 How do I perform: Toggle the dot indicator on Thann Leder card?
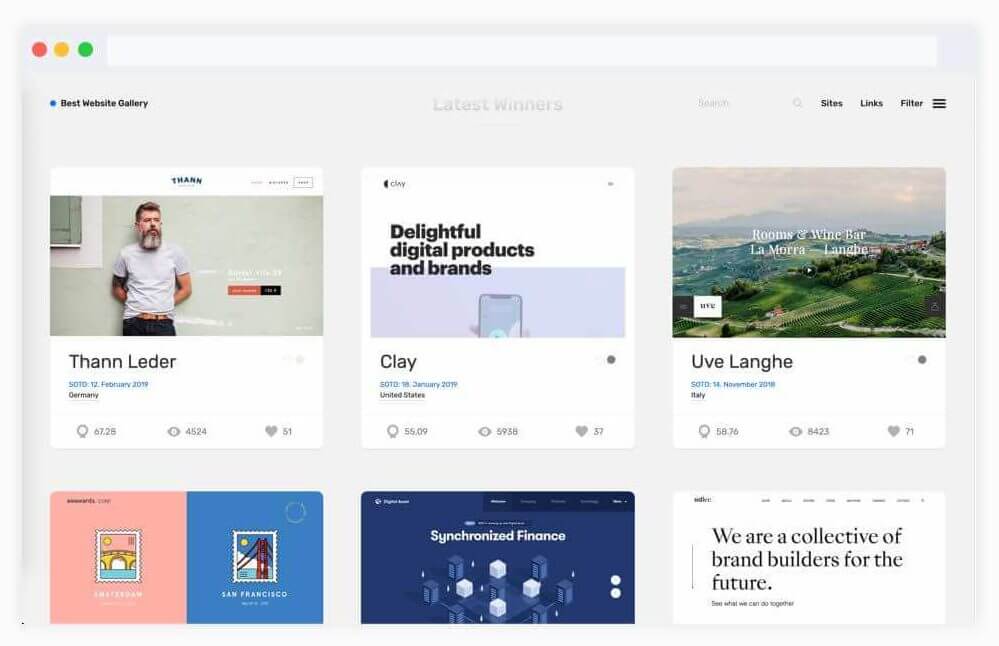(299, 360)
